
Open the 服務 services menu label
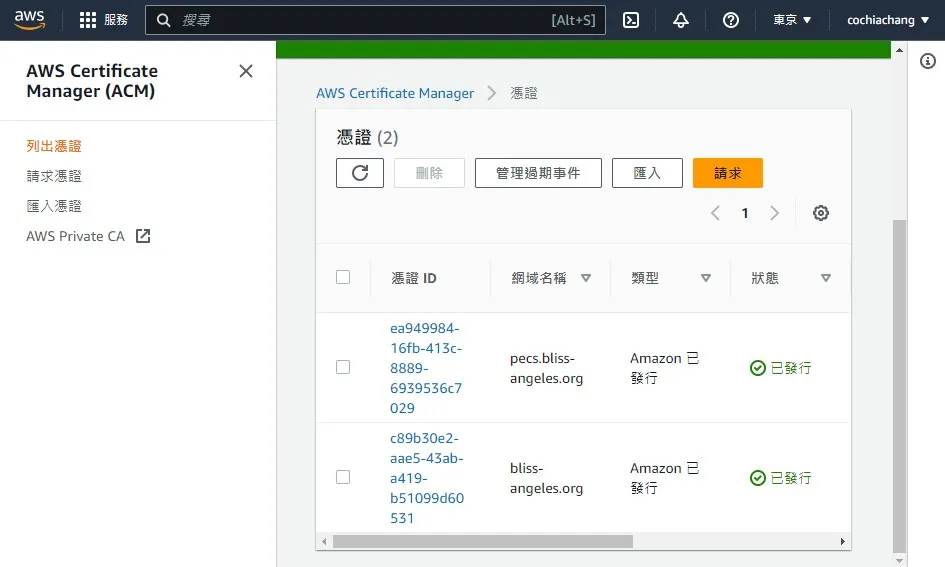tap(116, 20)
